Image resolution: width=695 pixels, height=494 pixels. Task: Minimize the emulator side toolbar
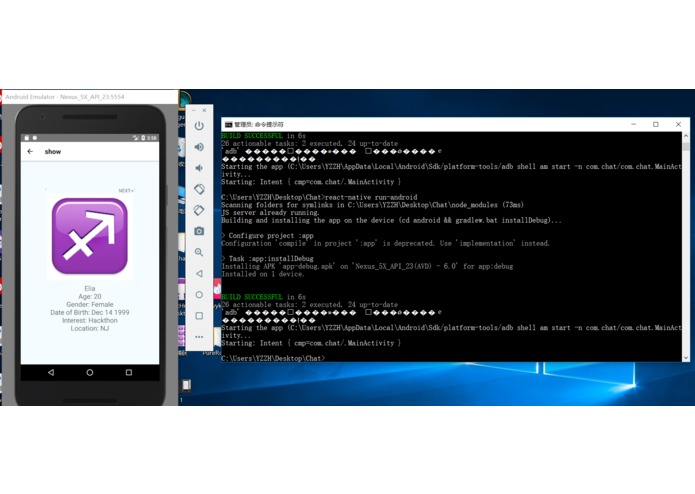tap(194, 110)
